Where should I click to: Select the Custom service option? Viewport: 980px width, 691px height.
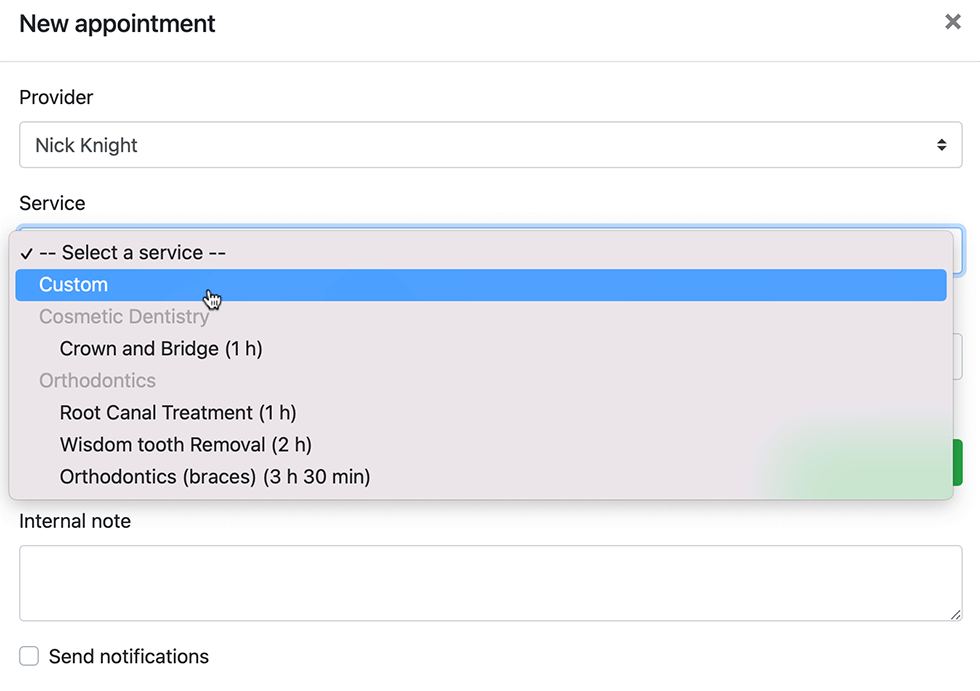[74, 284]
